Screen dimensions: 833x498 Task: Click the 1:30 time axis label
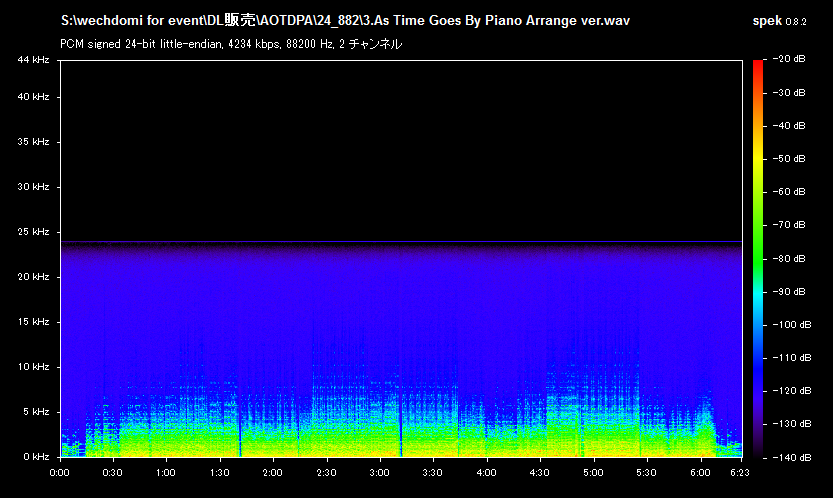[219, 473]
